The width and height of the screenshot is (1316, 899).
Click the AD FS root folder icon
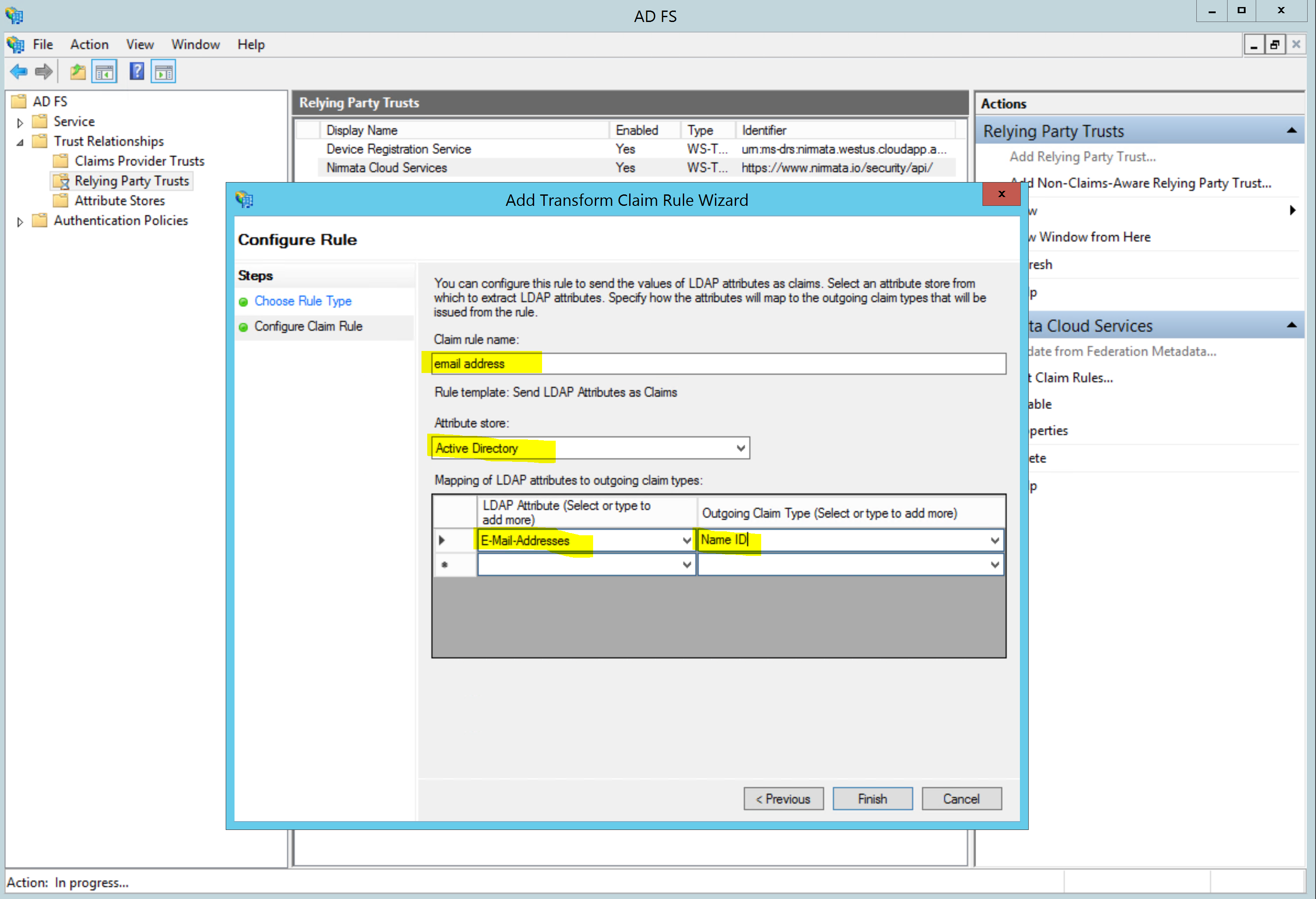click(18, 101)
